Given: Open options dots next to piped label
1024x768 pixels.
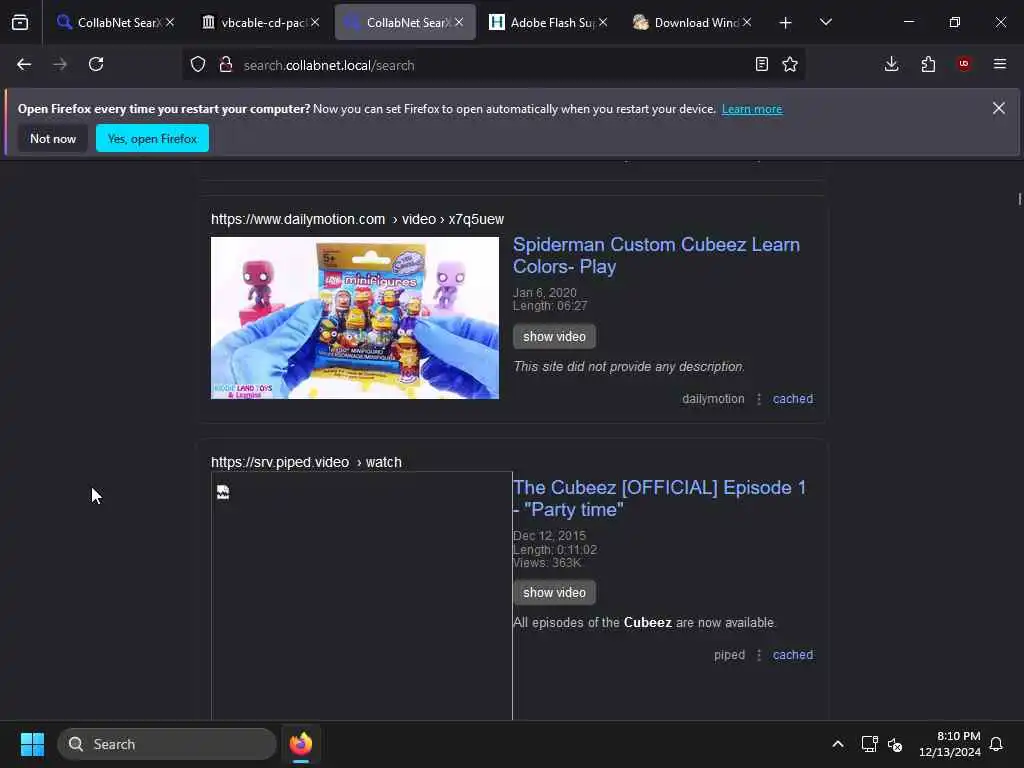Looking at the screenshot, I should (759, 654).
